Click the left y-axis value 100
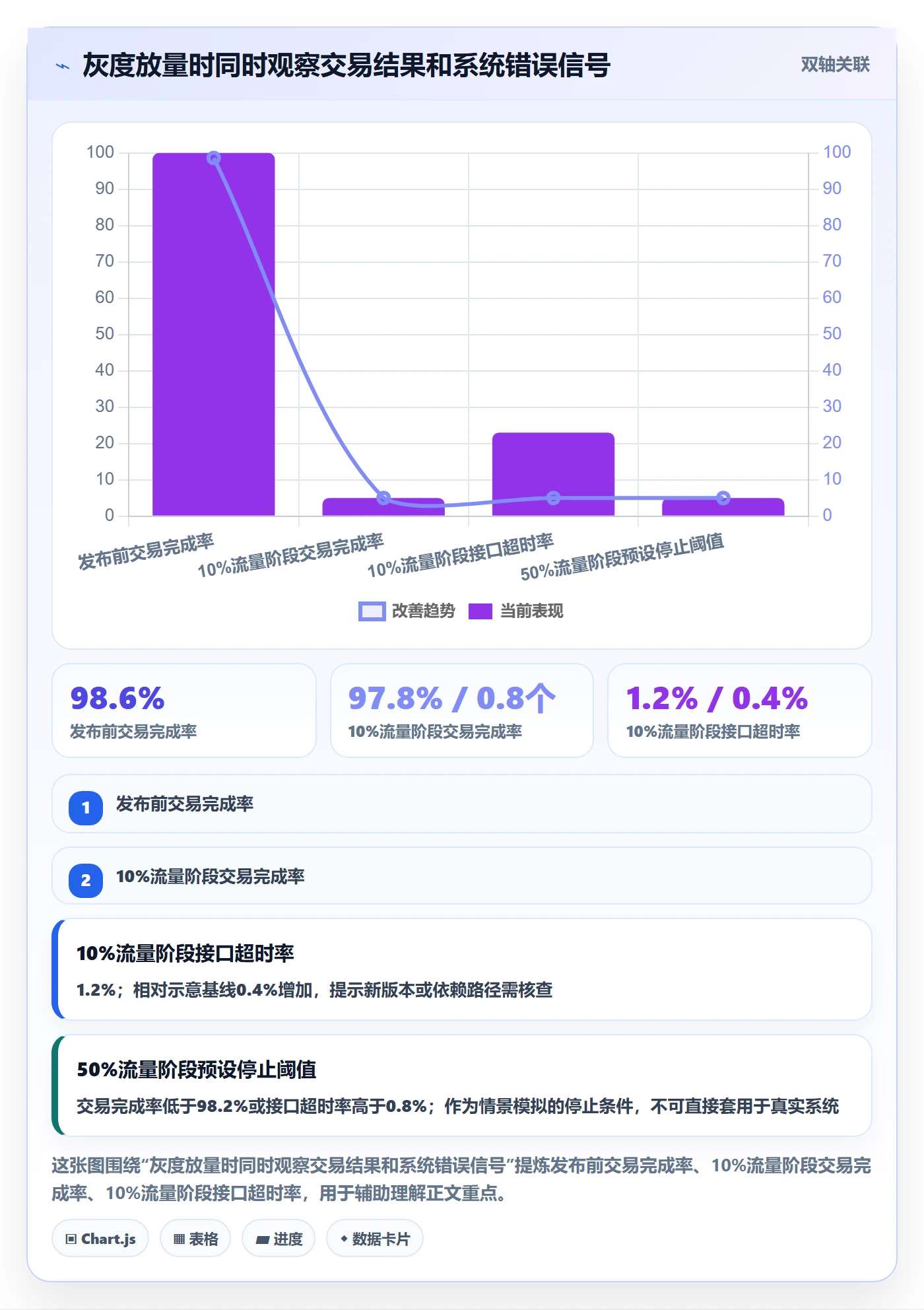Screen dimensions: 924x1310 coord(100,152)
